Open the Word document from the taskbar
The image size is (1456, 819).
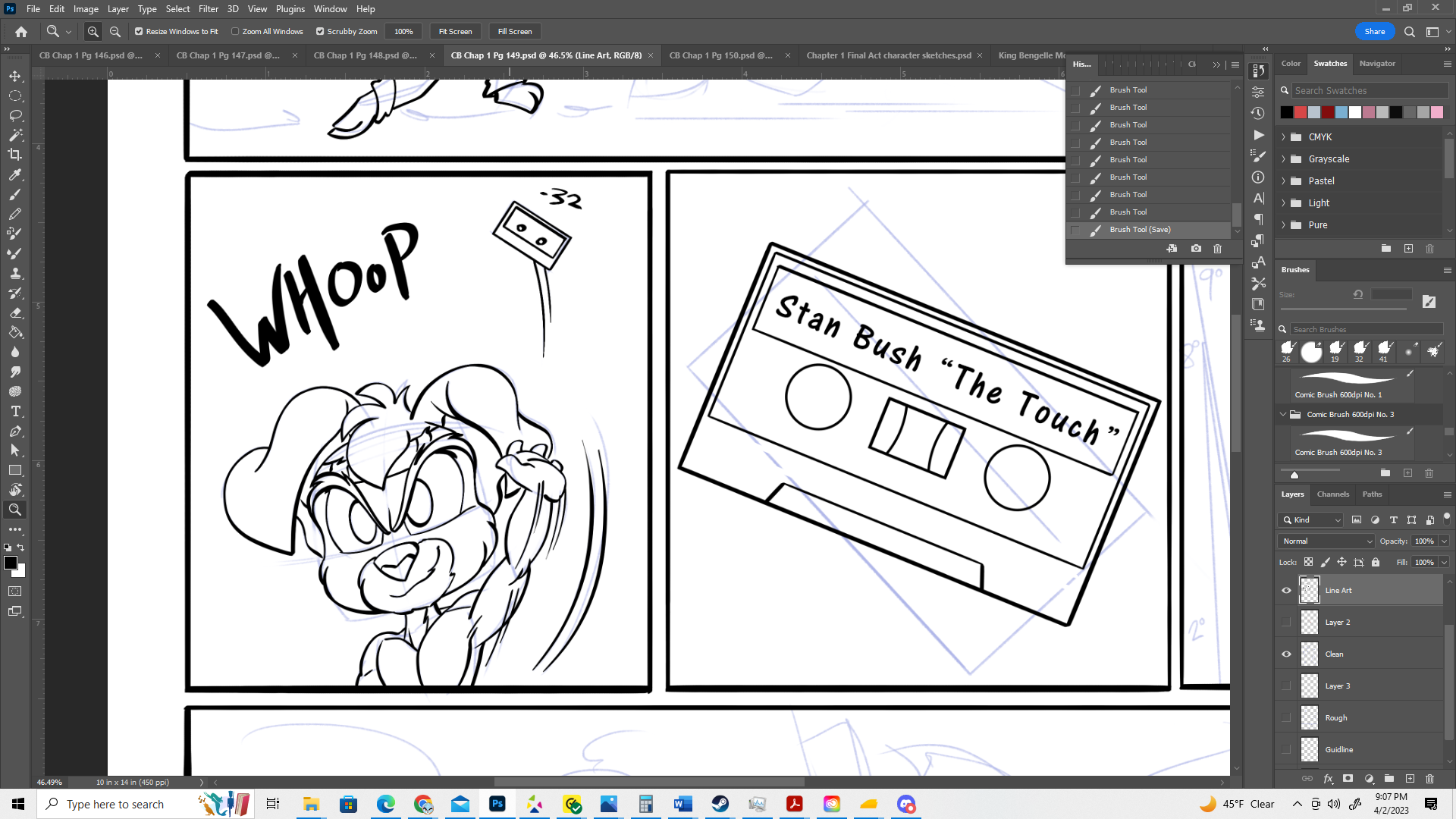[682, 803]
